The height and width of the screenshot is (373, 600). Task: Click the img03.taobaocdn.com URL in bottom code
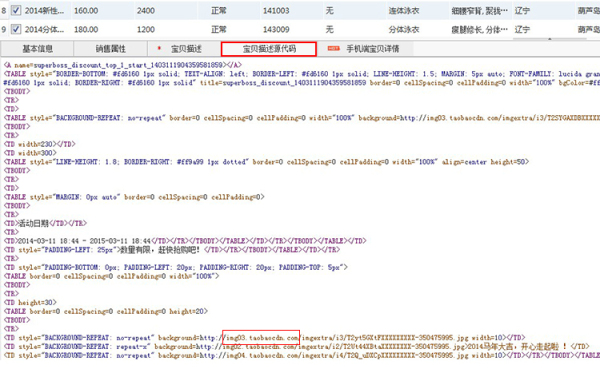tap(261, 338)
